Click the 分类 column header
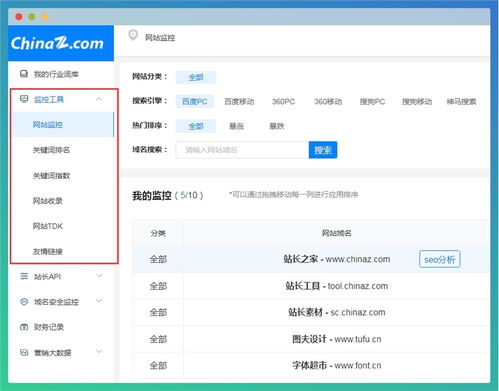 [158, 233]
